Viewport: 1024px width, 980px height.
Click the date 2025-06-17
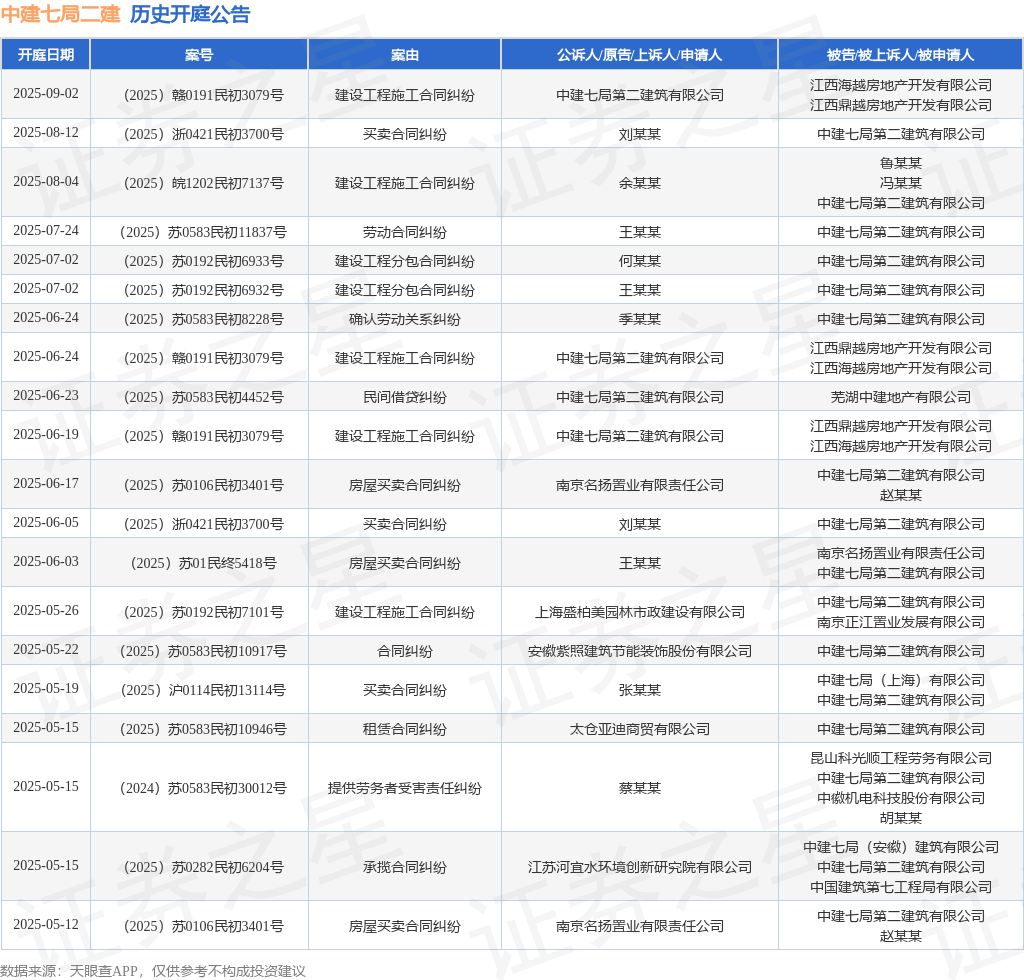pos(46,484)
